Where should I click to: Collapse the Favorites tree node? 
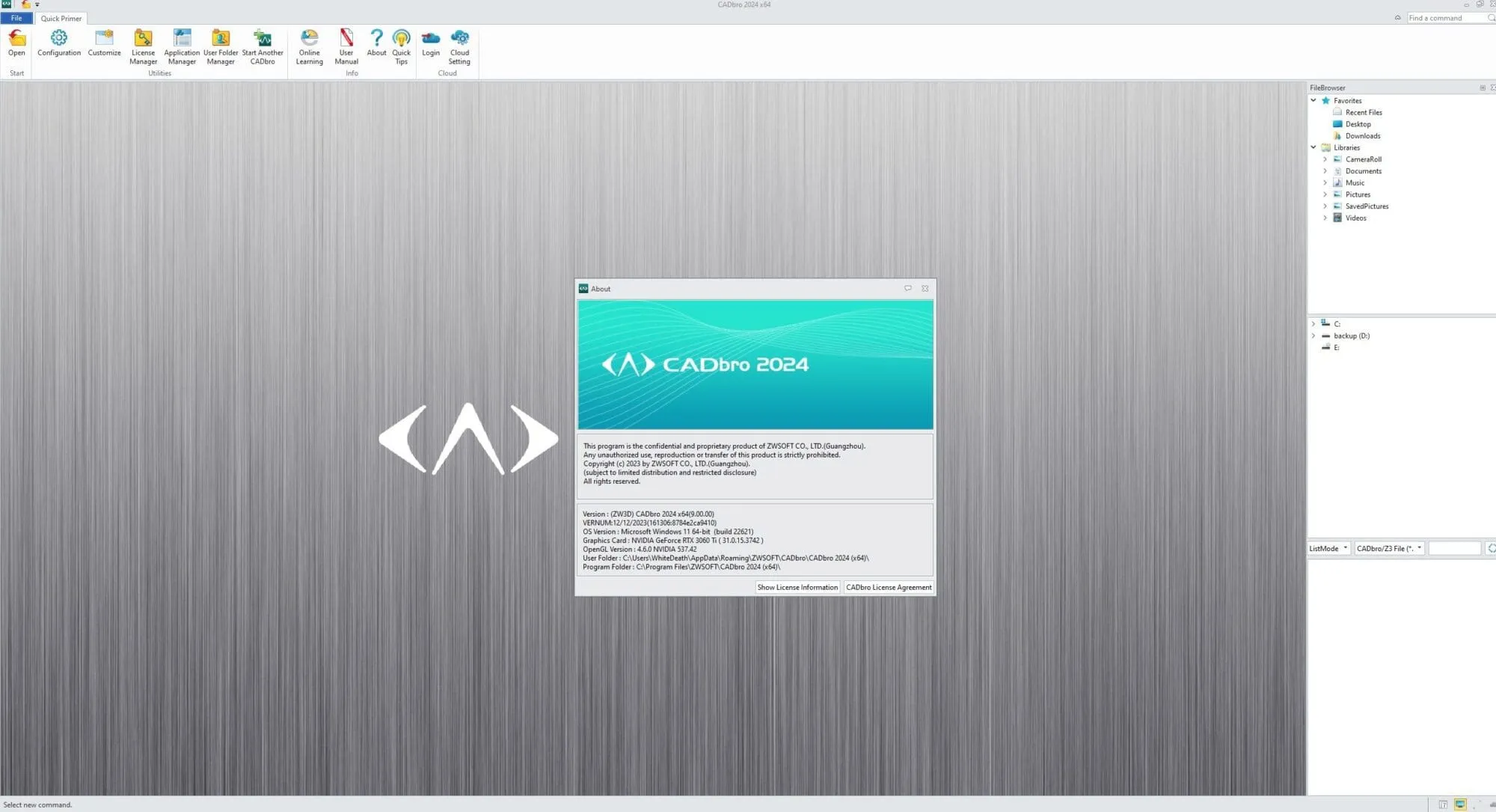click(x=1314, y=100)
